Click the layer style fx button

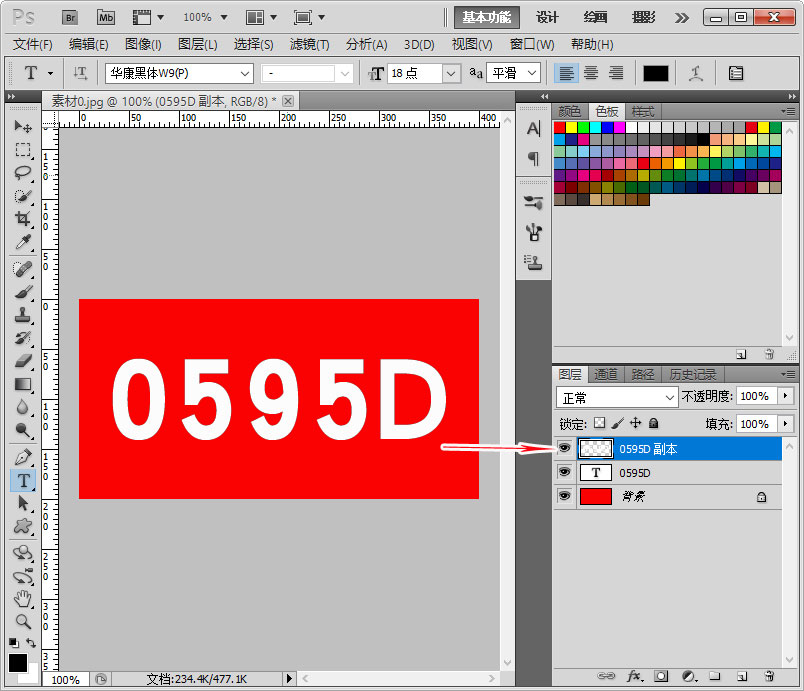point(635,676)
